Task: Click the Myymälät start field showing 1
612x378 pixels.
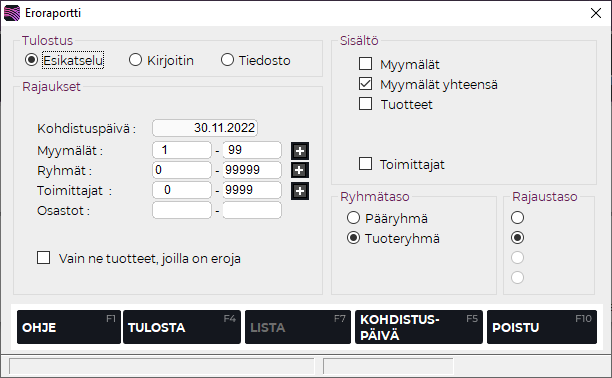Action: [x=182, y=150]
